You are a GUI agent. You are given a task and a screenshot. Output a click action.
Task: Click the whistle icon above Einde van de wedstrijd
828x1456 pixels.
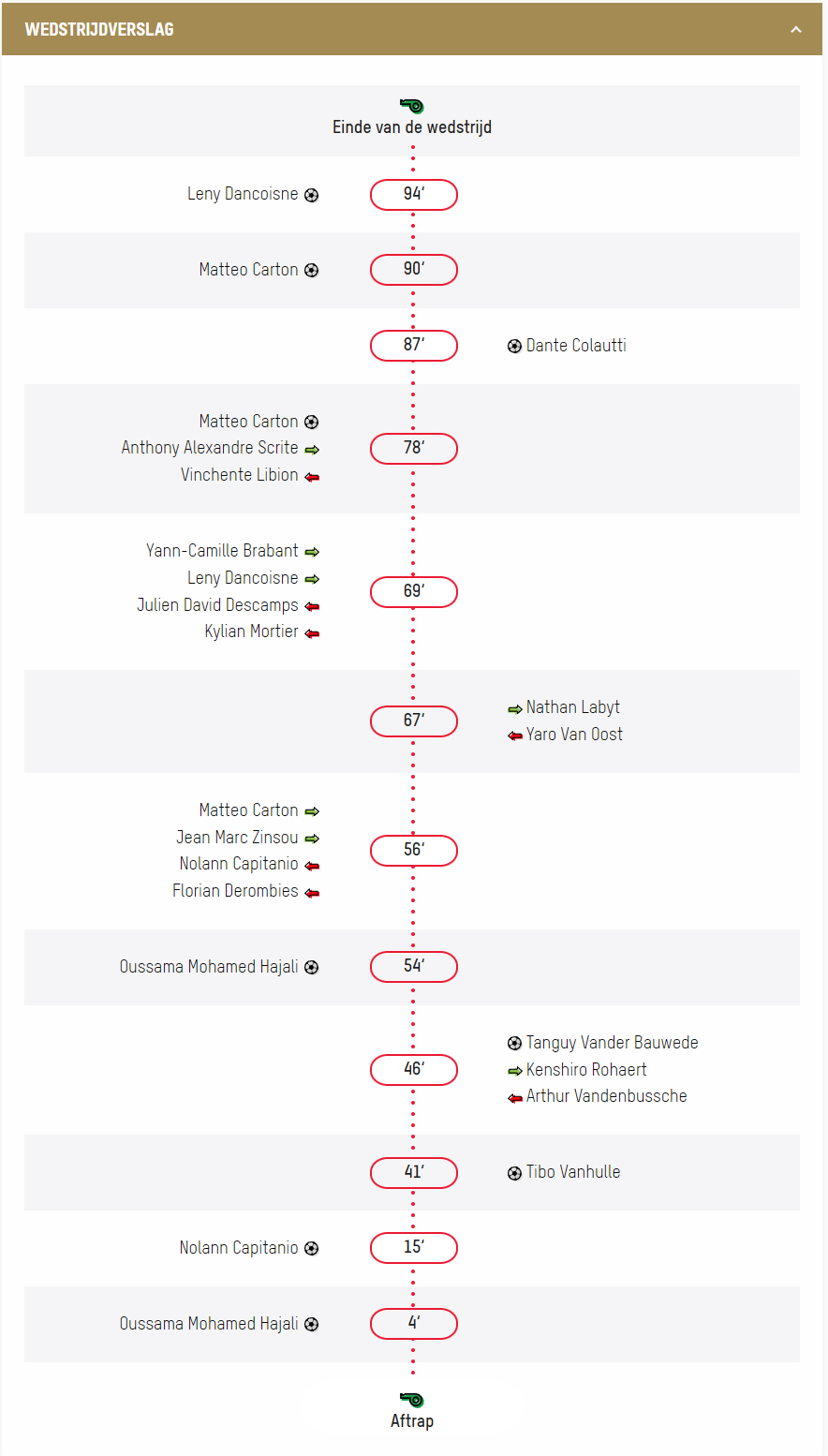[412, 106]
